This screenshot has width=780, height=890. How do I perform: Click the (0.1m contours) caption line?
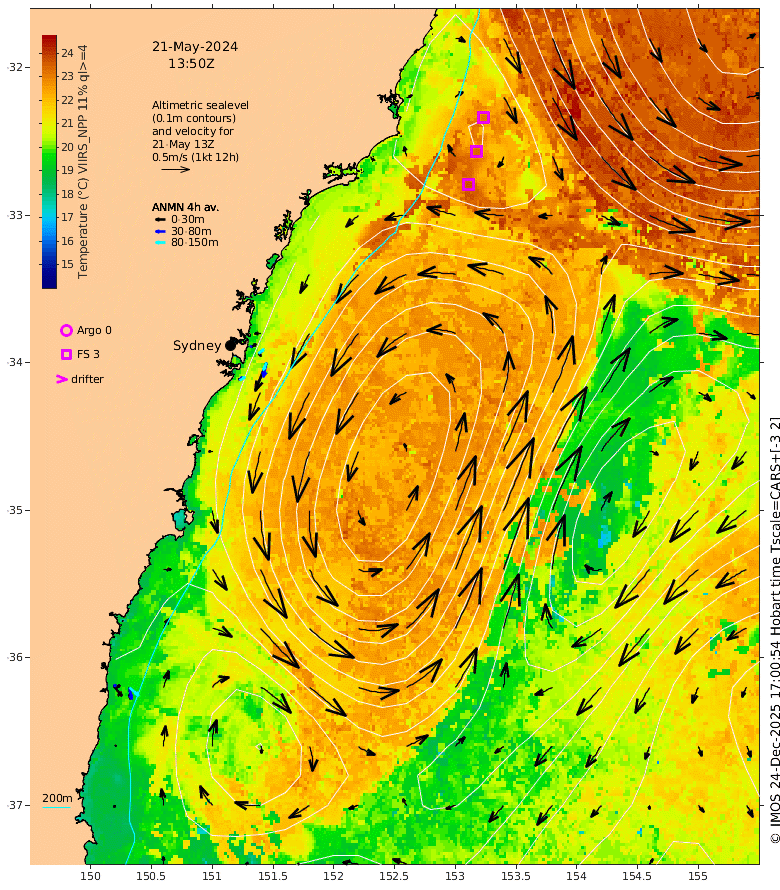tap(194, 118)
